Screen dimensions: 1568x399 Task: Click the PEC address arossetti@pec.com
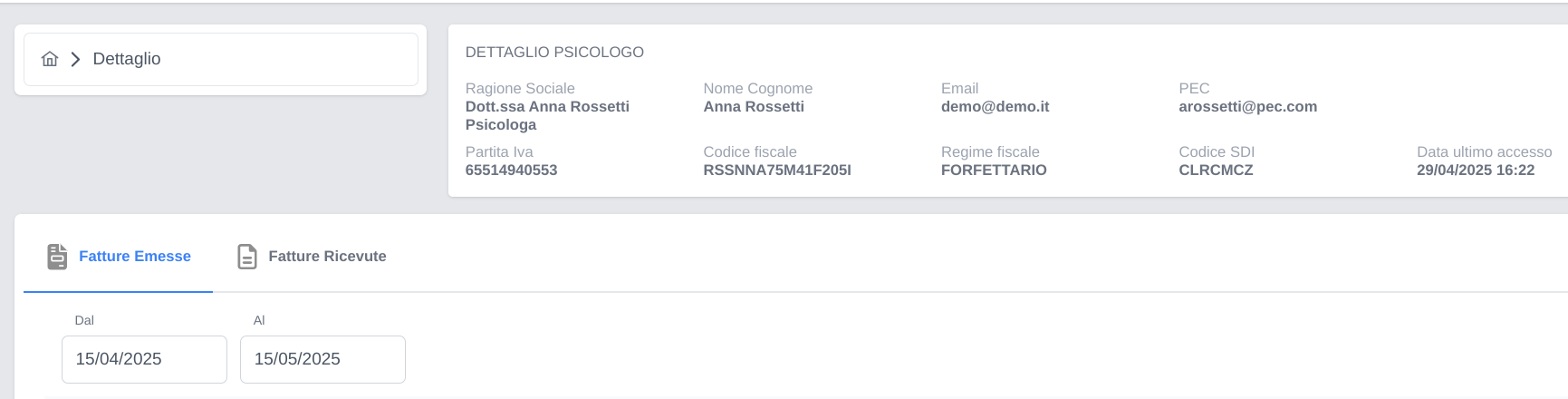coord(1247,107)
